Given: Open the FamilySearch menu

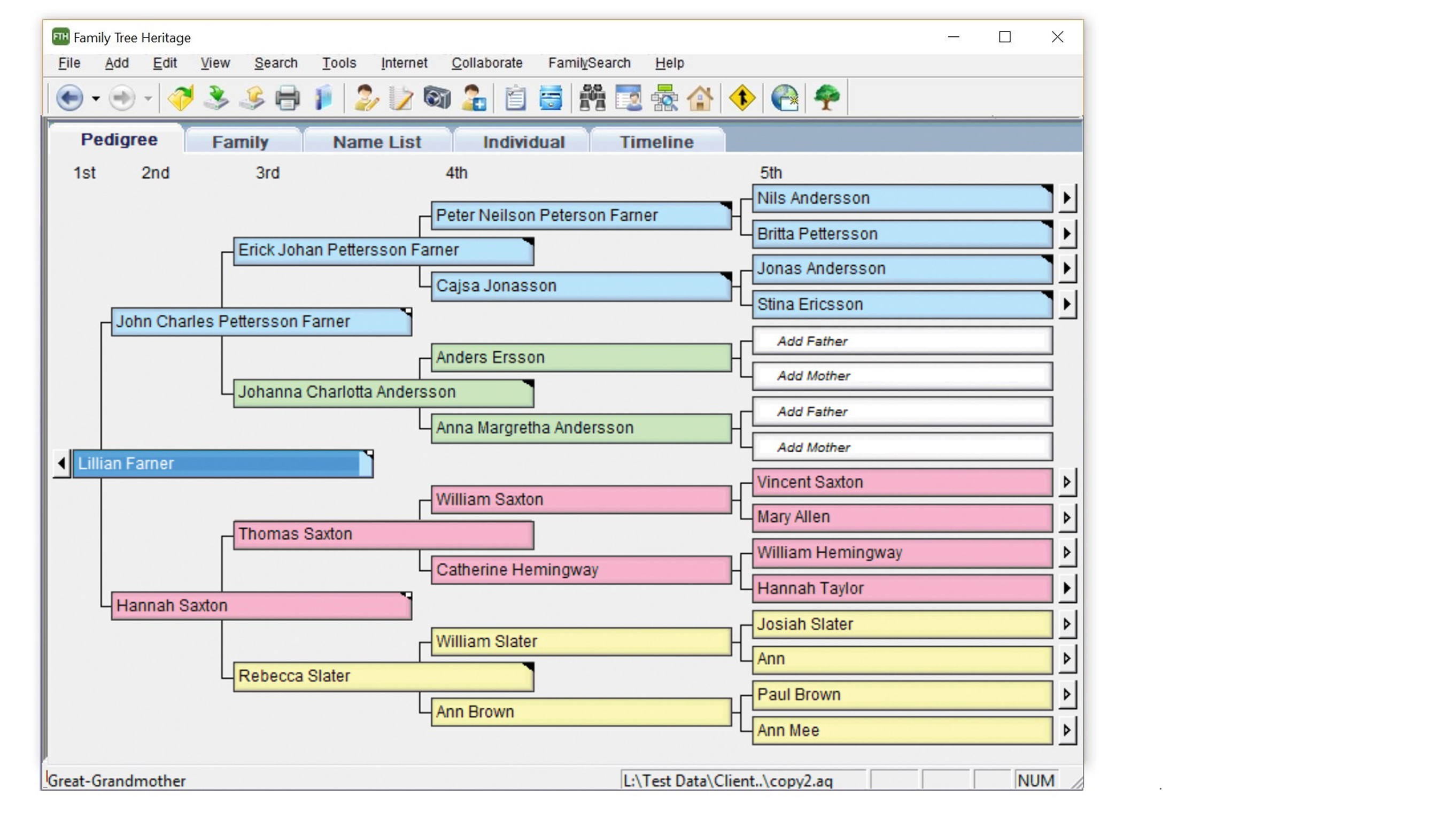Looking at the screenshot, I should click(x=589, y=63).
